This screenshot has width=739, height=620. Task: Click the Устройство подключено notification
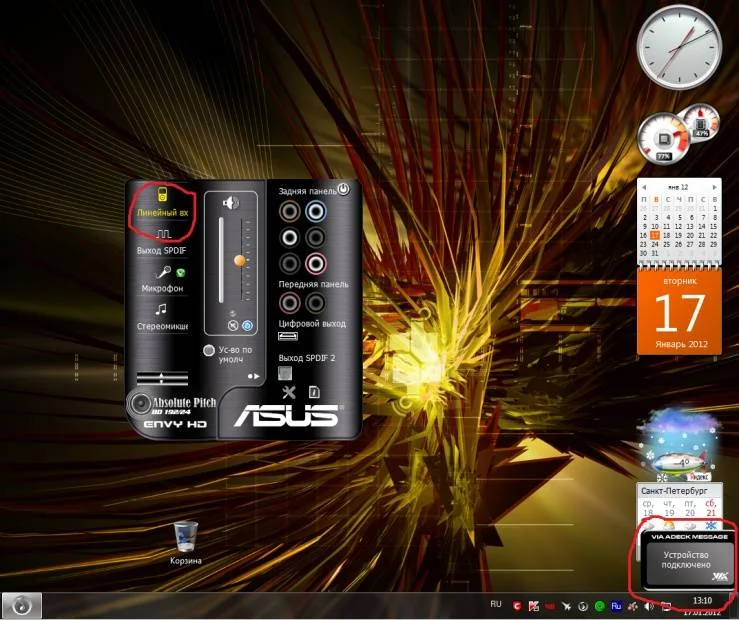pos(686,560)
